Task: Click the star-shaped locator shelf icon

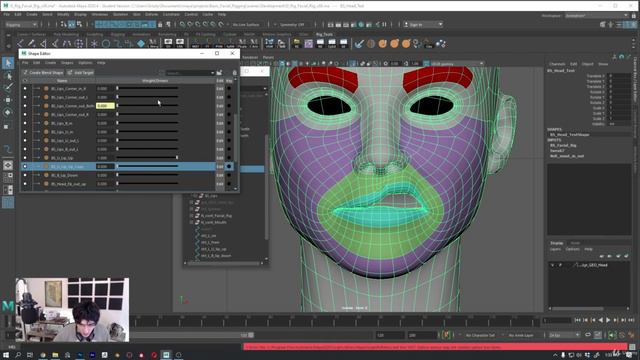Action: 94,43
